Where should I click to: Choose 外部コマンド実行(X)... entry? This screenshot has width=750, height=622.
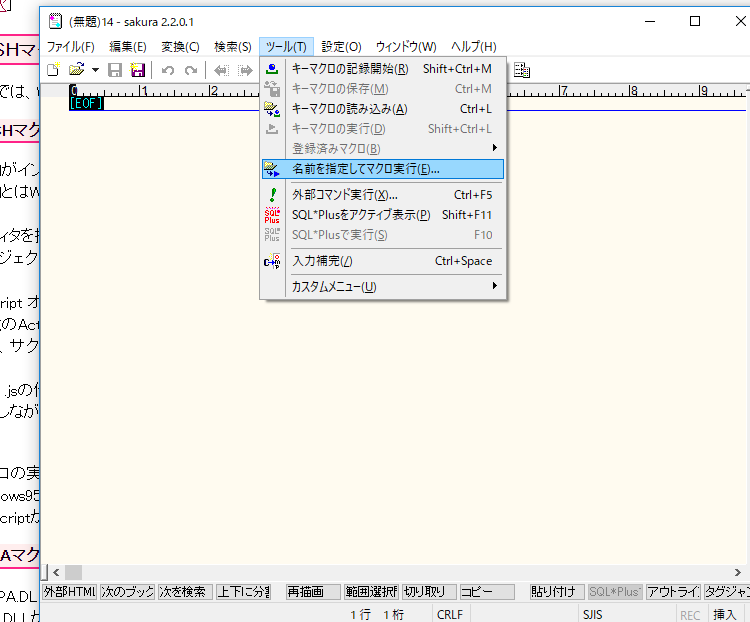point(383,195)
